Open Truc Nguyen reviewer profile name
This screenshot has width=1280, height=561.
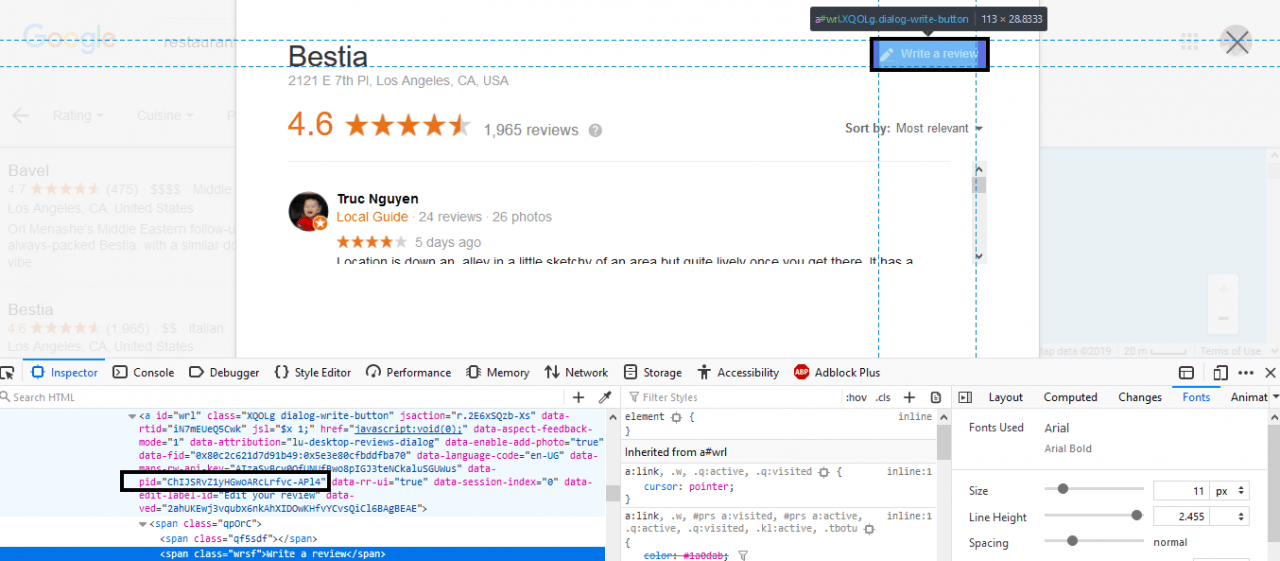click(x=377, y=199)
